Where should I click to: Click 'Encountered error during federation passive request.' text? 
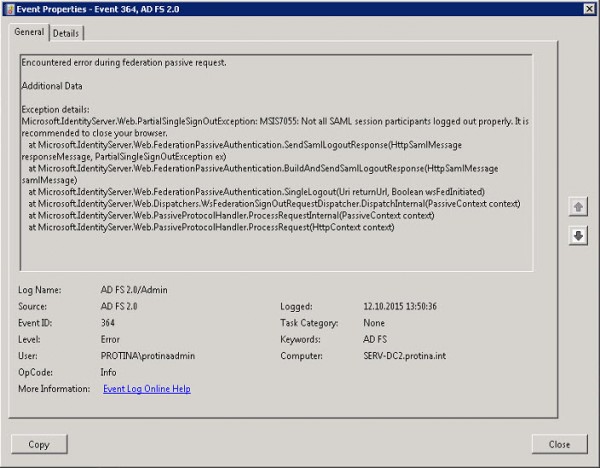[124, 62]
